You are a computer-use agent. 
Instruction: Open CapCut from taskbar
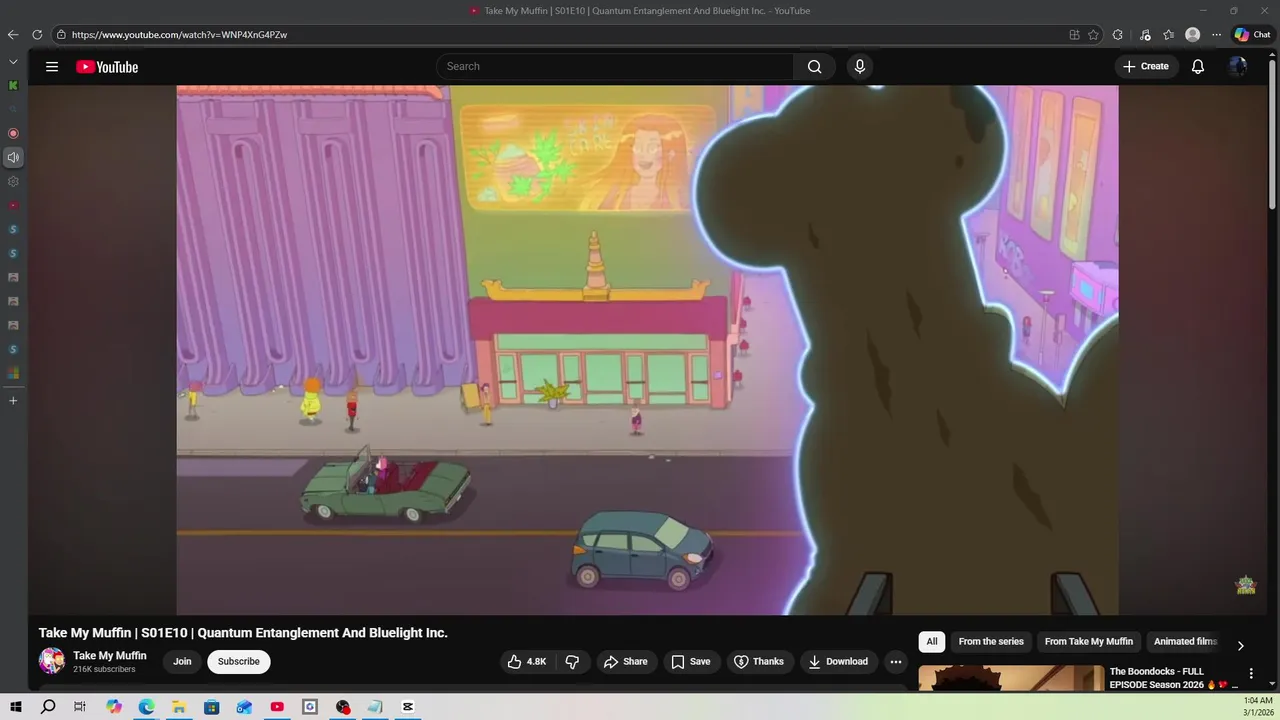408,707
